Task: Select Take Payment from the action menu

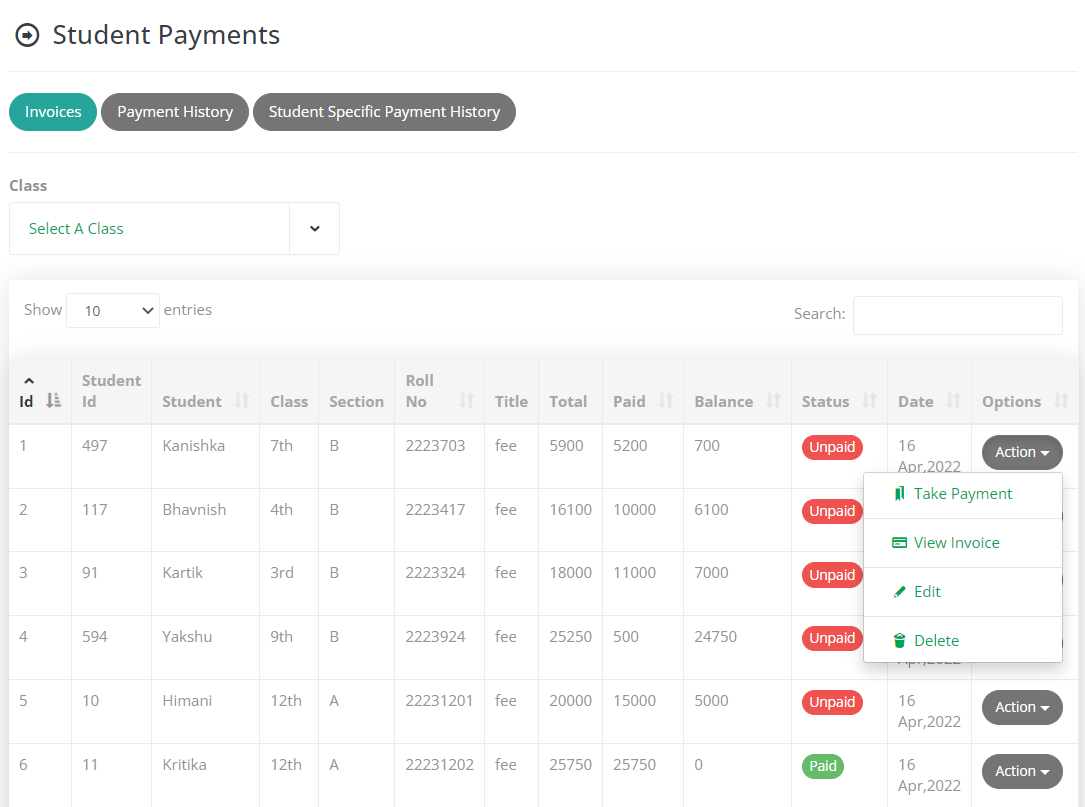Action: tap(960, 493)
